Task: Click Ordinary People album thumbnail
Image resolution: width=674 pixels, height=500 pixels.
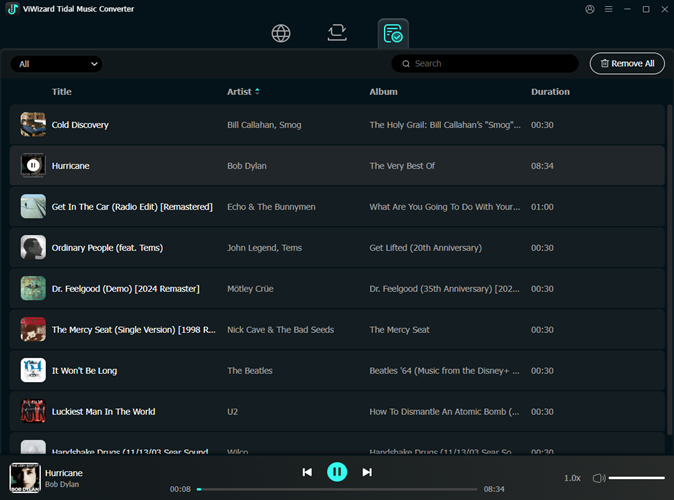Action: (33, 247)
